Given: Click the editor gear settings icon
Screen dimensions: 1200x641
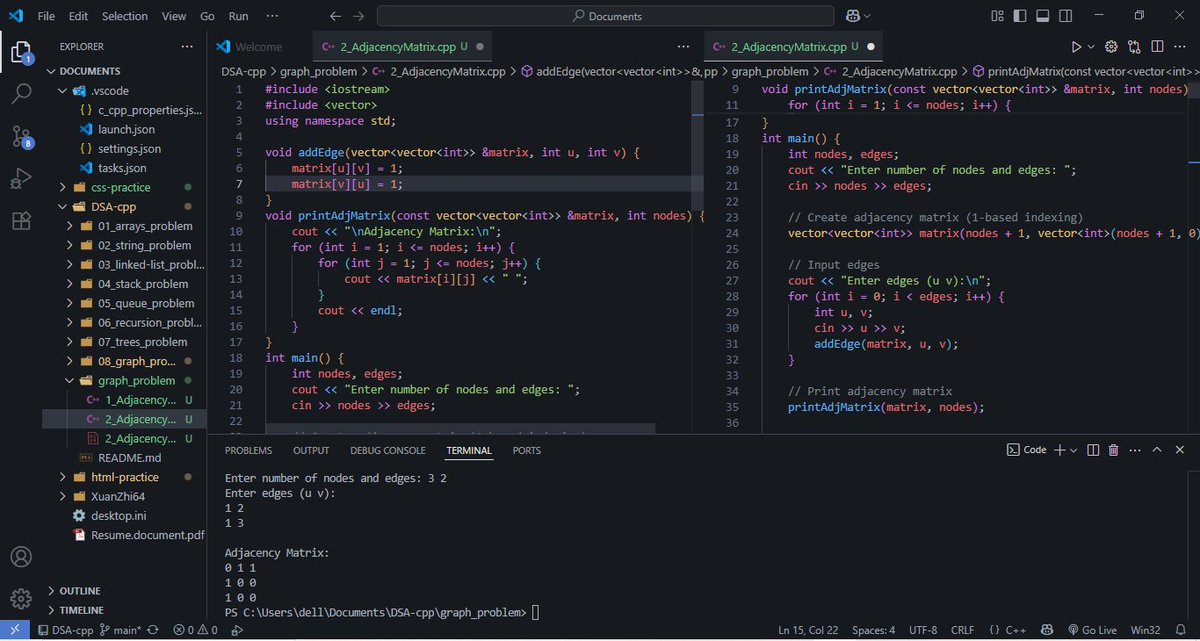Looking at the screenshot, I should (1111, 47).
